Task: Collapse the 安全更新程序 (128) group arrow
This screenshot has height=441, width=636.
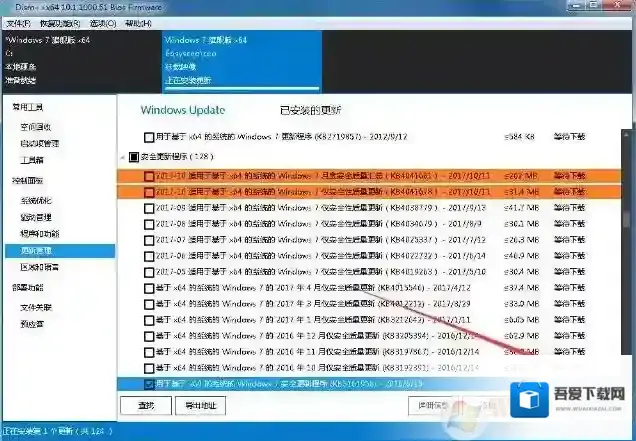Action: pos(123,157)
